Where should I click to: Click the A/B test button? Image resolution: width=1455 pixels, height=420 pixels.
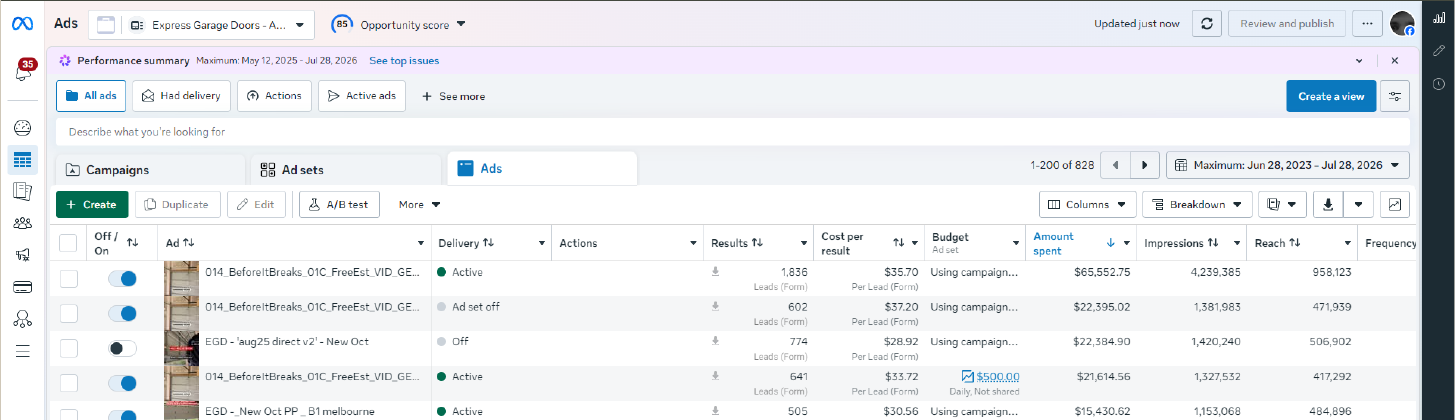pos(339,205)
